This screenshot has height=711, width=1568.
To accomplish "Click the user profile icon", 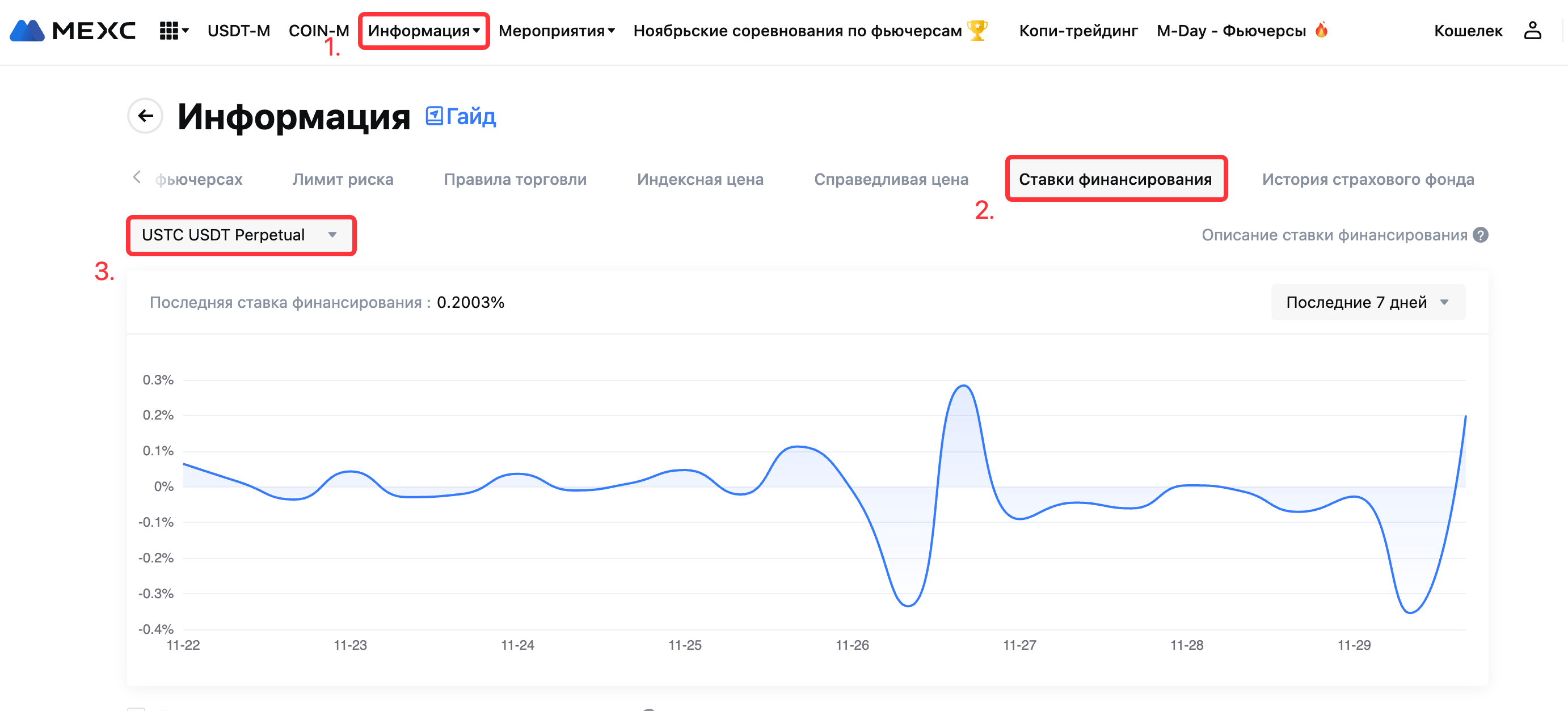I will point(1532,31).
